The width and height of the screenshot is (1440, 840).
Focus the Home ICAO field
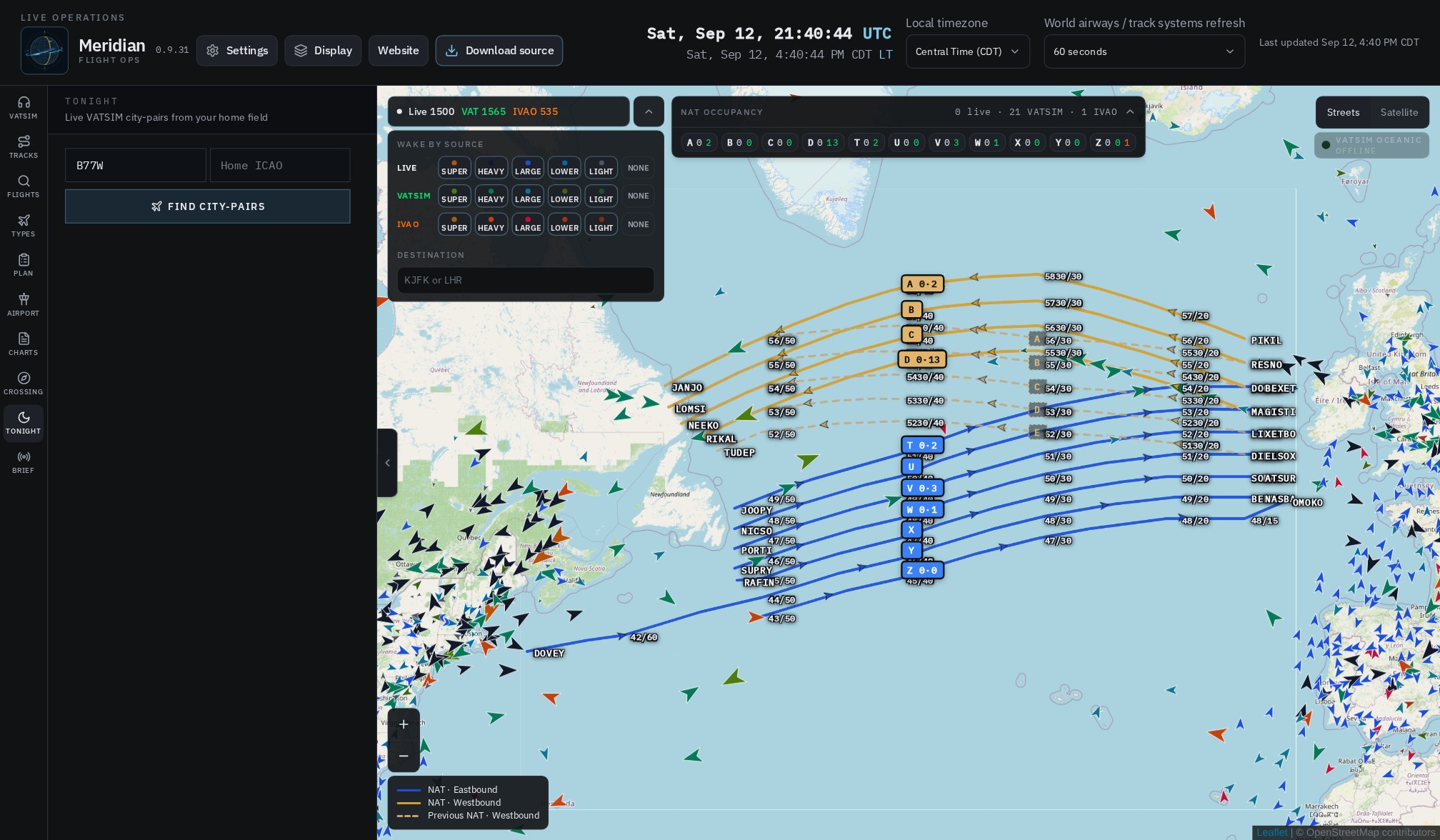click(x=280, y=166)
